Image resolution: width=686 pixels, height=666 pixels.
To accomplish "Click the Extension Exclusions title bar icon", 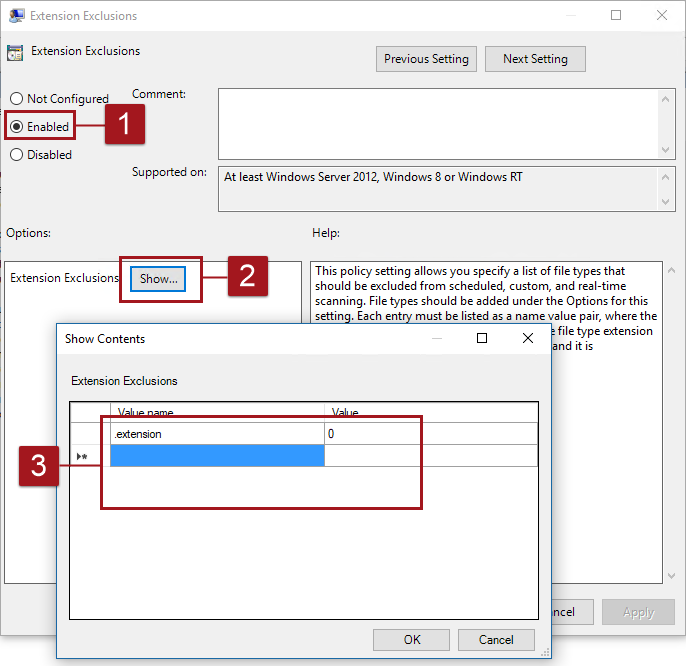I will (x=16, y=16).
